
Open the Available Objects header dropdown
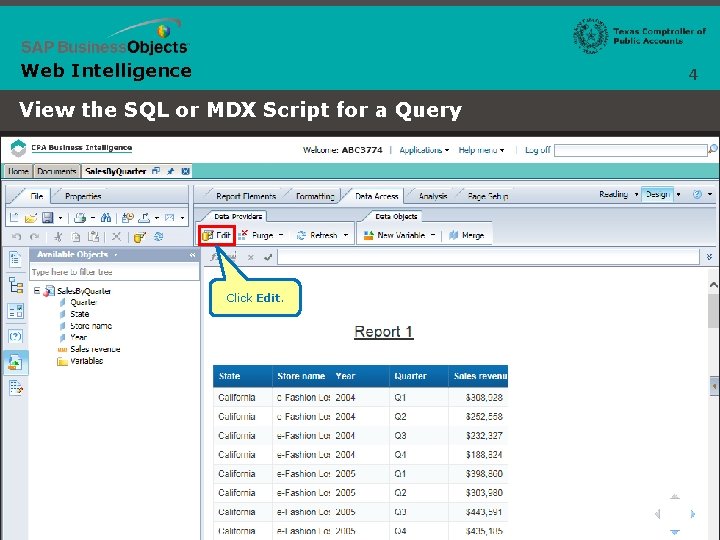tap(116, 255)
